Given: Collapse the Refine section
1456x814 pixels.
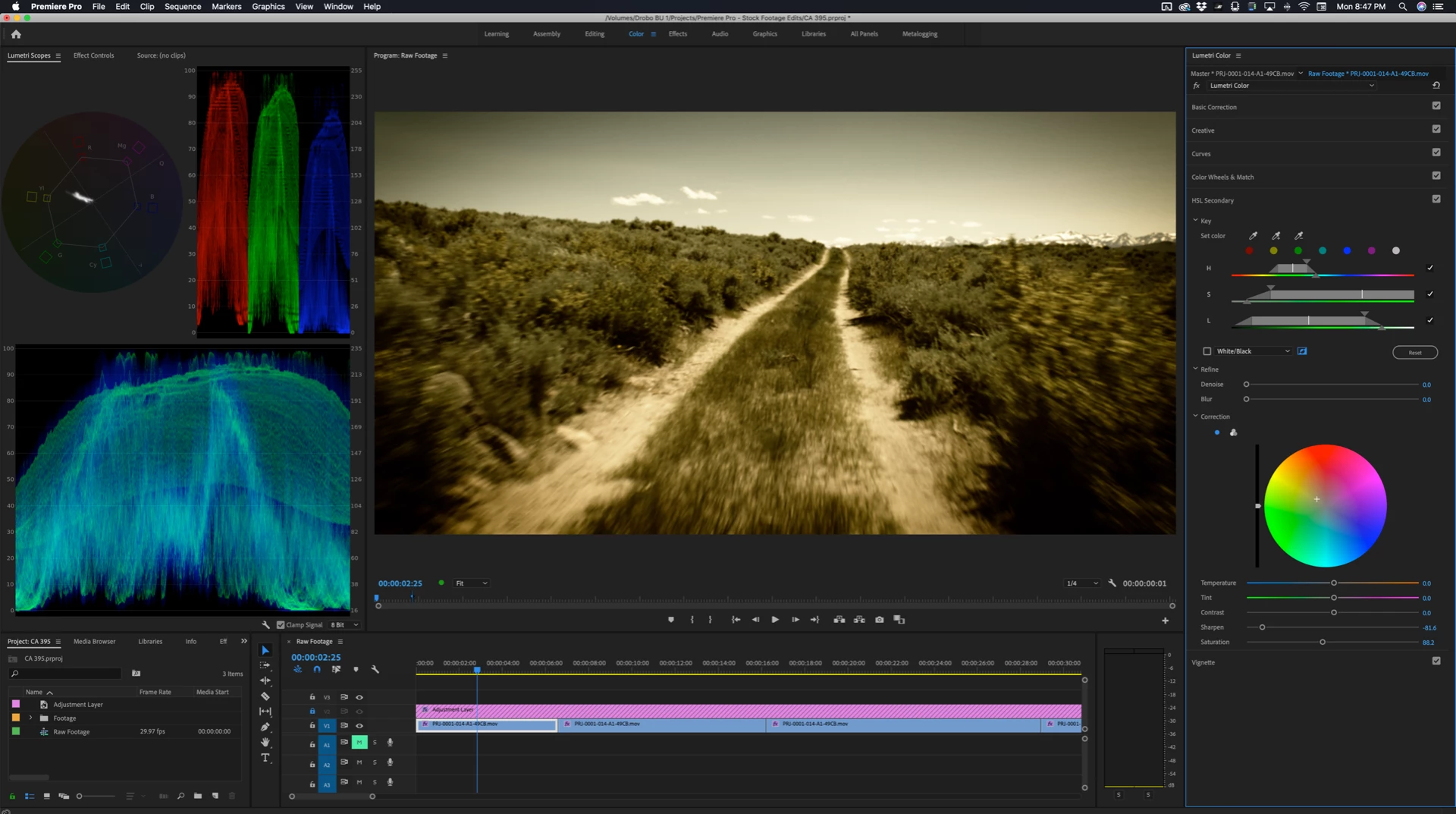Looking at the screenshot, I should [1196, 369].
